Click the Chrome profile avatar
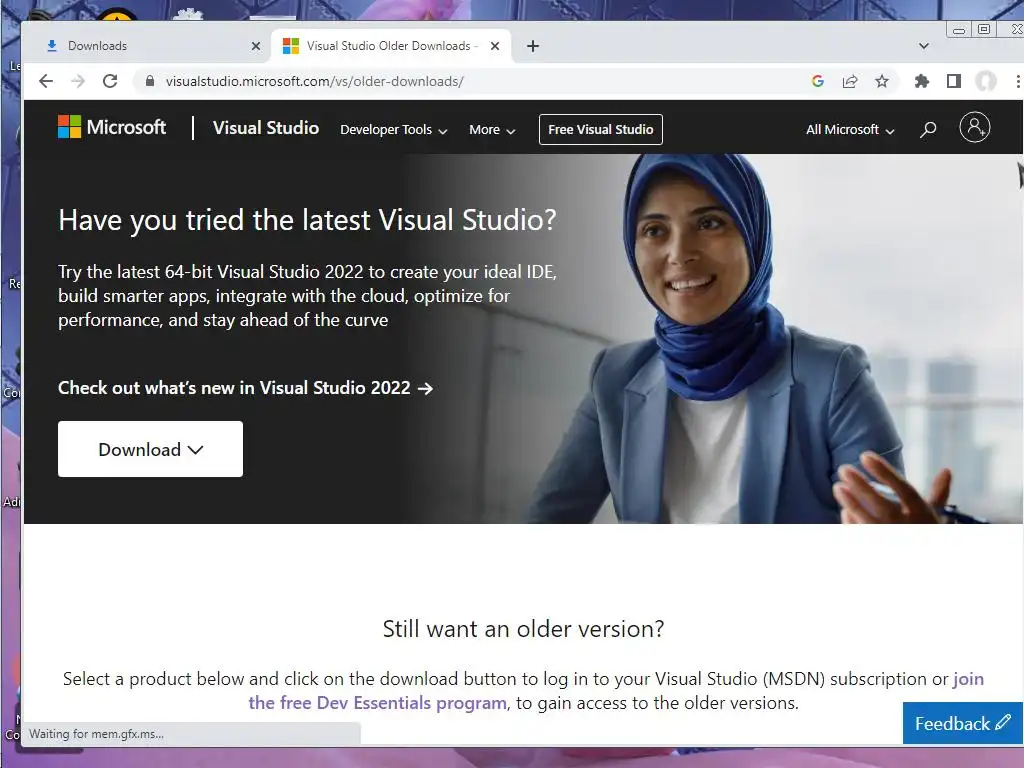 [985, 81]
